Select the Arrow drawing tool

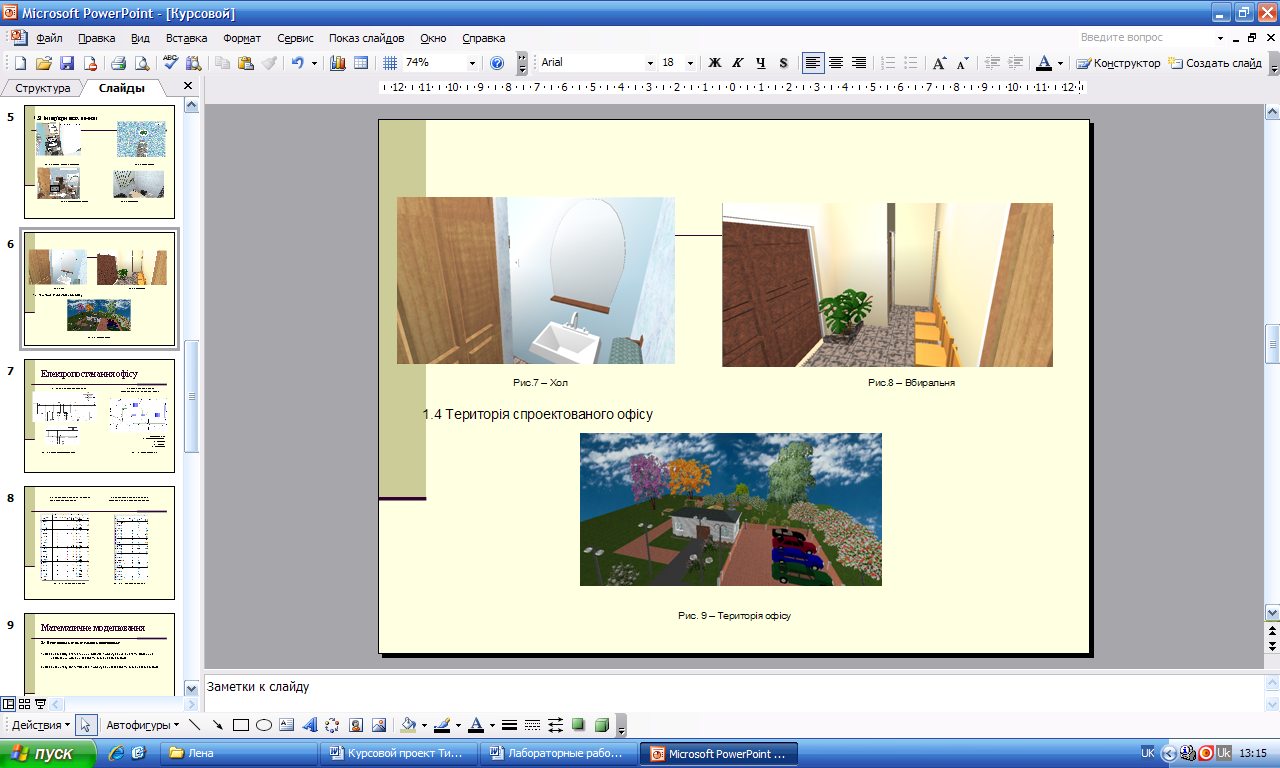pyautogui.click(x=217, y=725)
